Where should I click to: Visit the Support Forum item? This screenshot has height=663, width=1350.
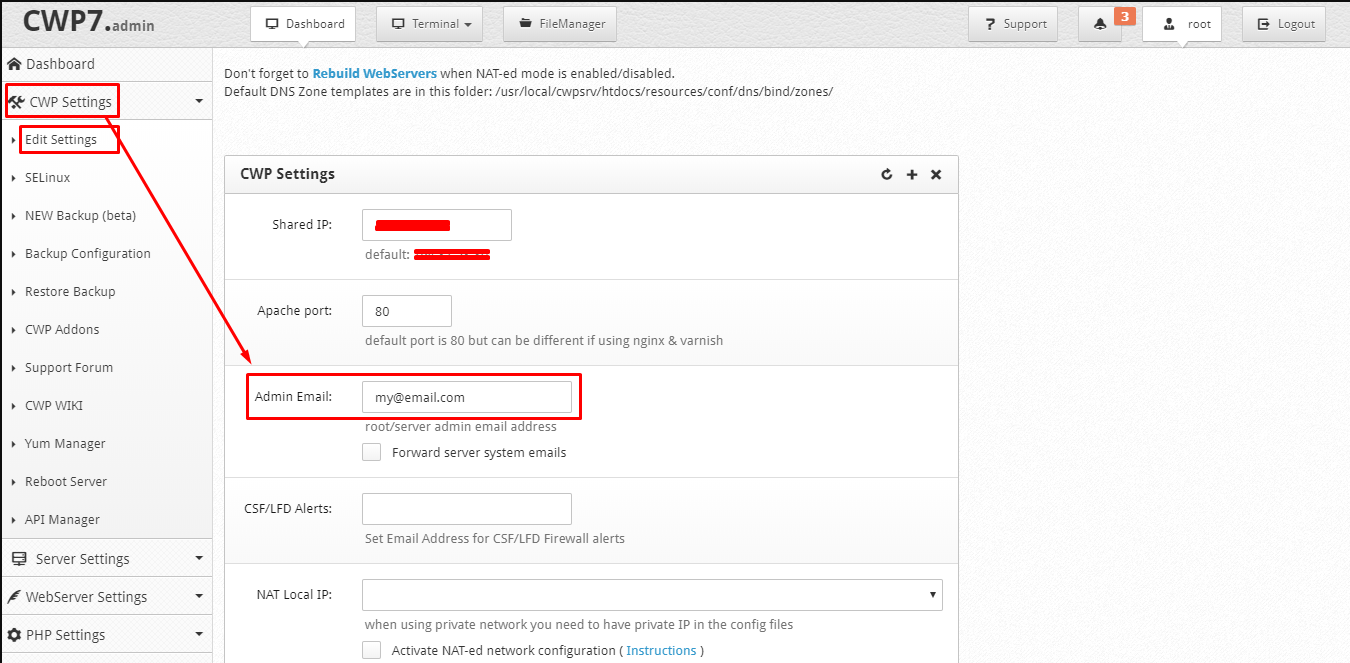(69, 368)
